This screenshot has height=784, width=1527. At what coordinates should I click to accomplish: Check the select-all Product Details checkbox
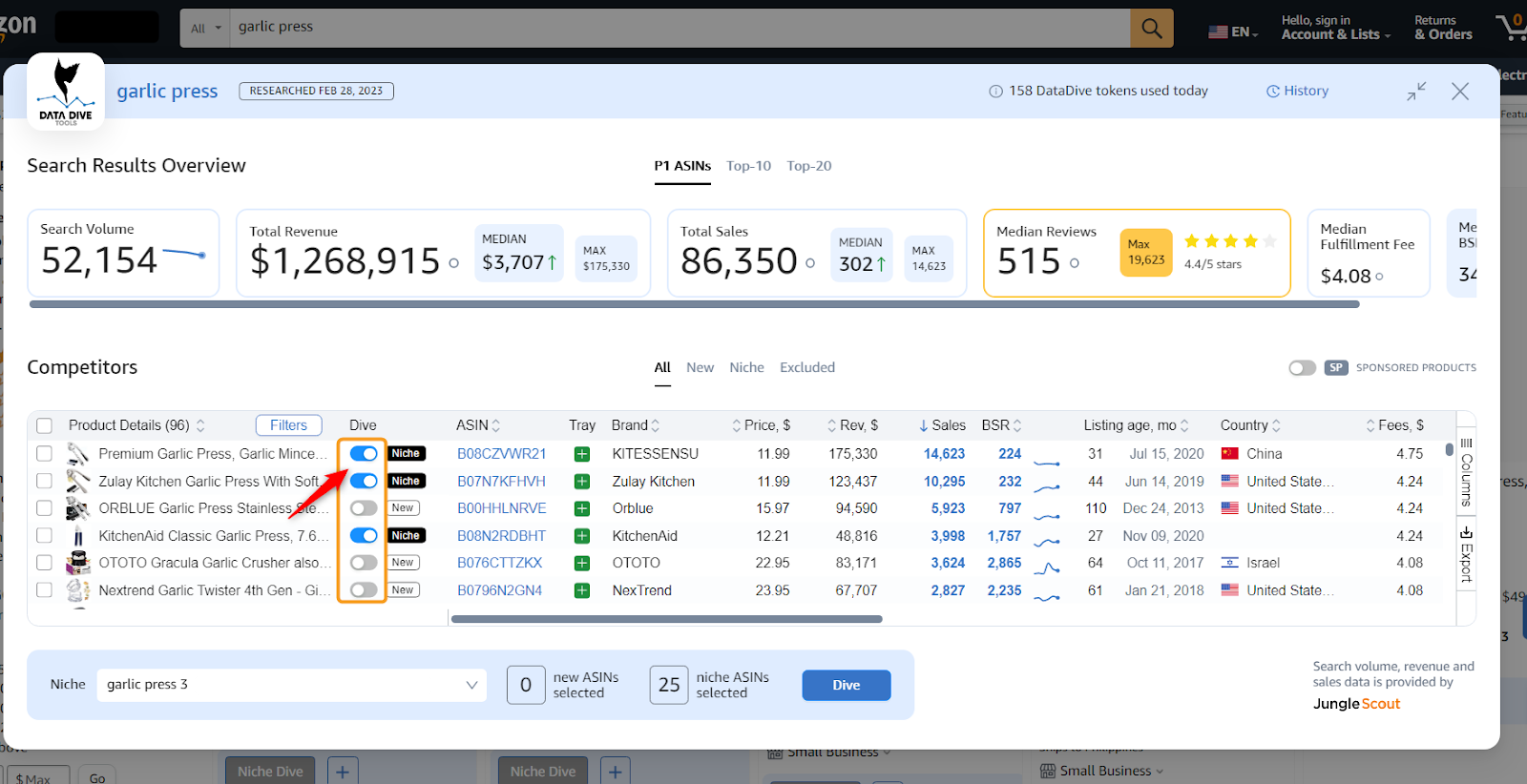click(x=44, y=425)
